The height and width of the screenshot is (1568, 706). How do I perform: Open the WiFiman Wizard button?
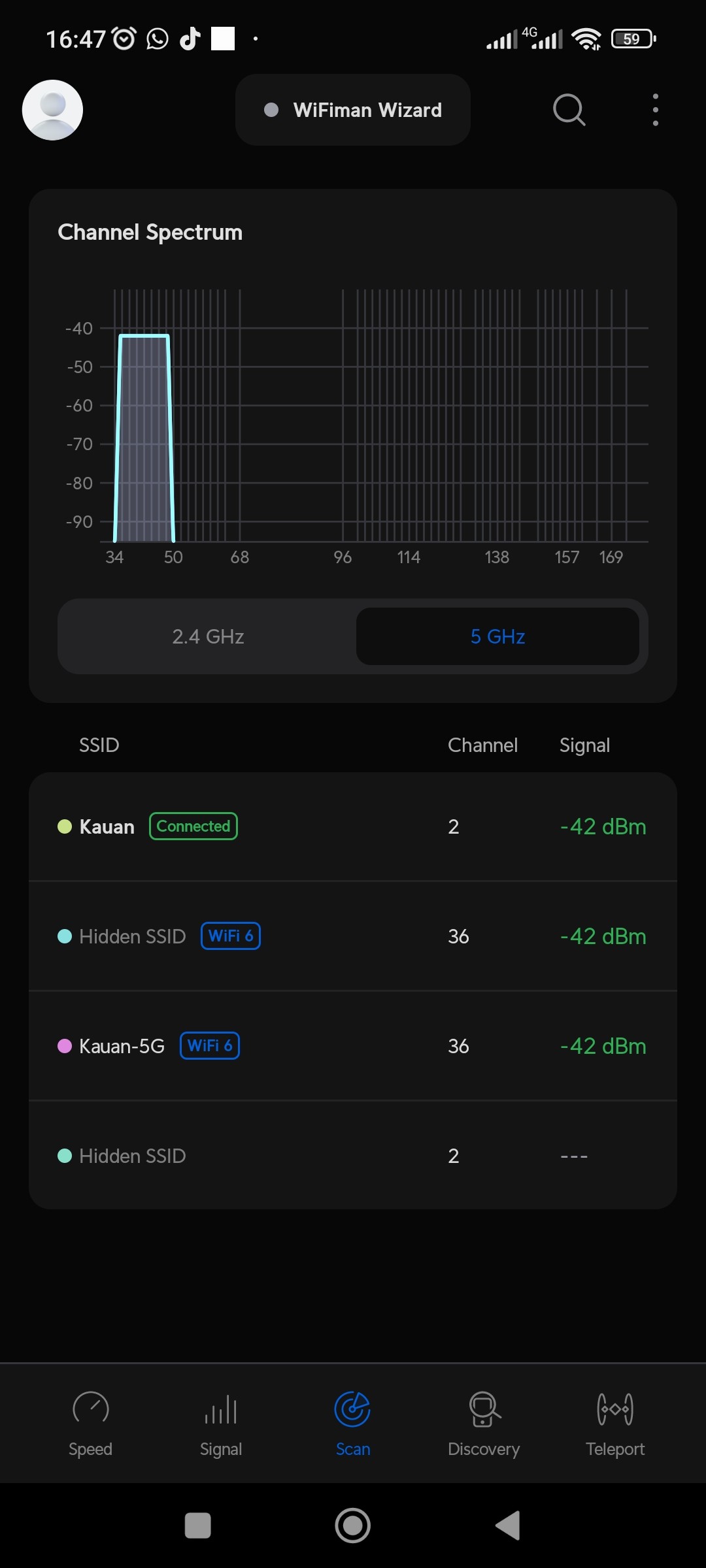point(353,110)
